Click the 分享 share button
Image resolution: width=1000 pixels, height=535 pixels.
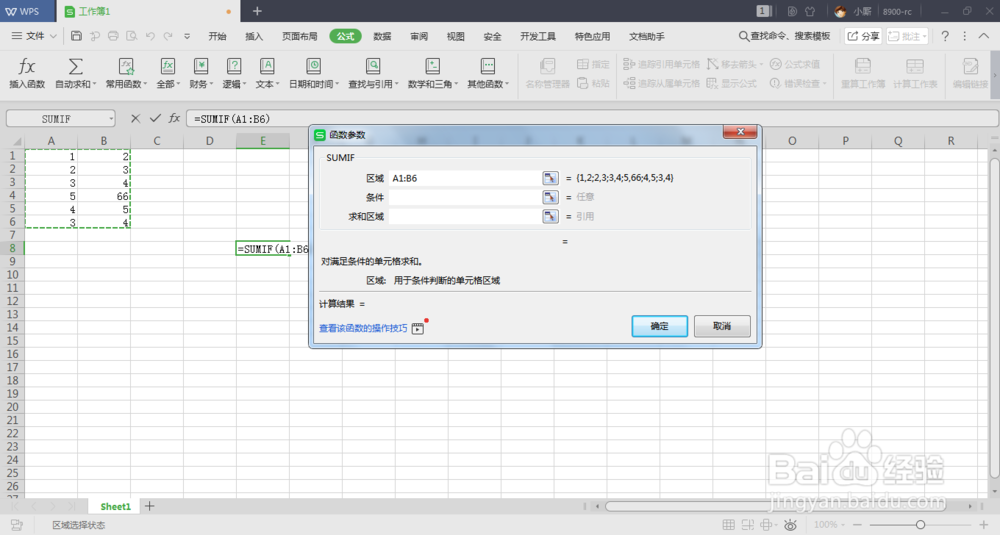863,36
